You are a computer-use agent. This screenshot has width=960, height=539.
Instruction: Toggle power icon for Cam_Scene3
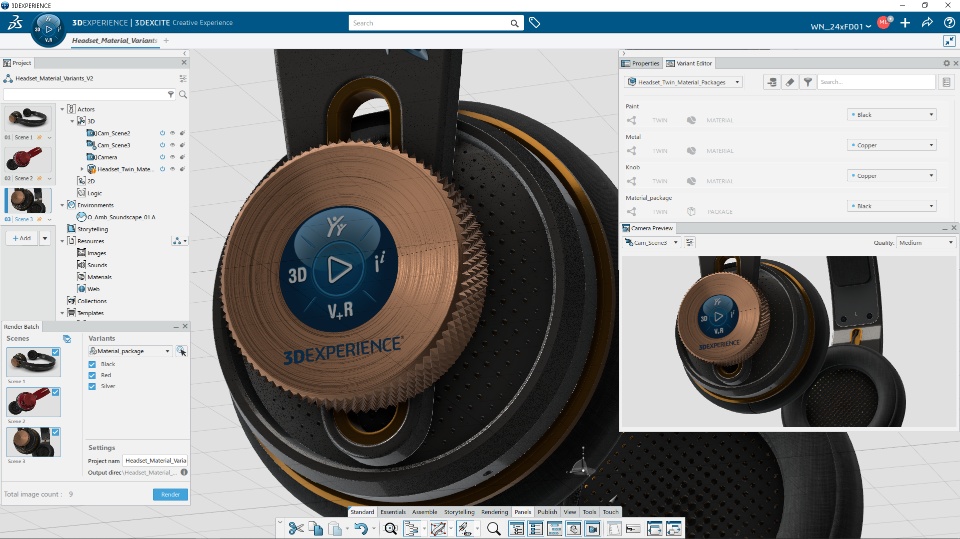click(162, 145)
